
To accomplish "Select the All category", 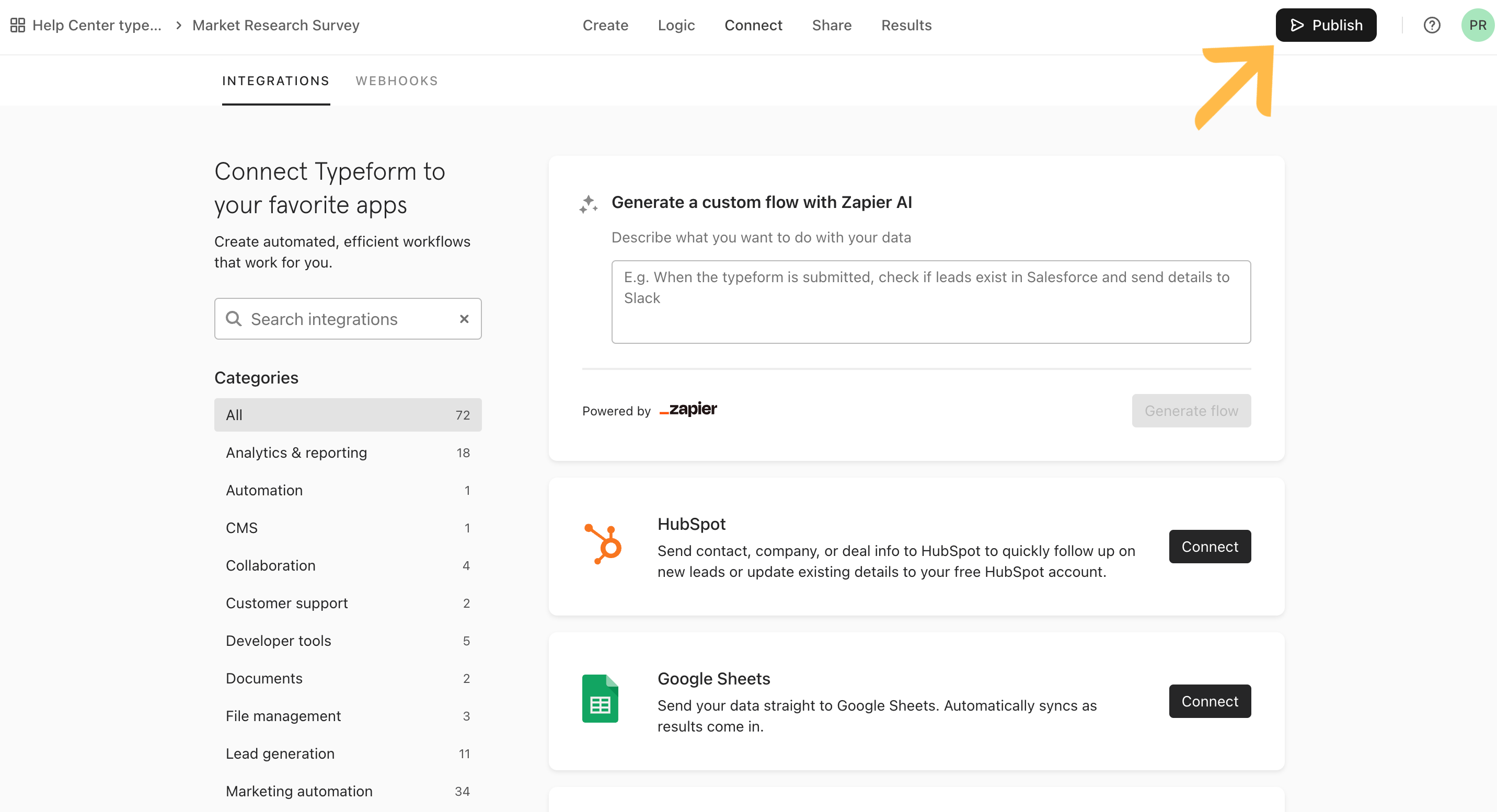I will coord(348,415).
